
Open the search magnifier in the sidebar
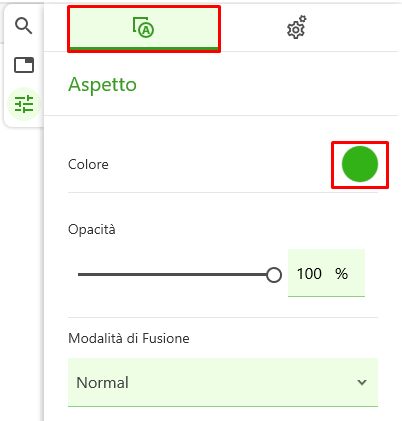[x=24, y=26]
